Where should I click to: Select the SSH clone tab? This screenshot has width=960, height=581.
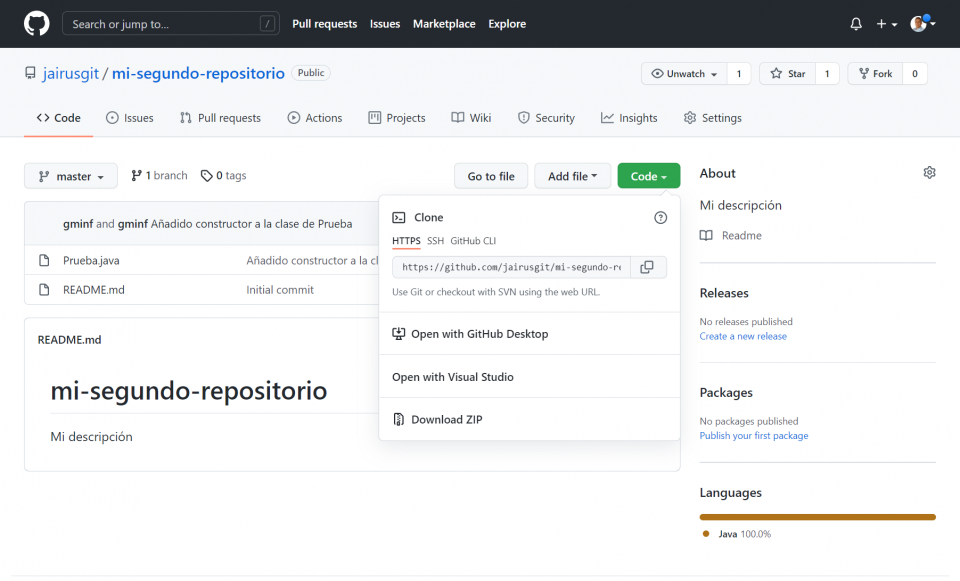(435, 241)
